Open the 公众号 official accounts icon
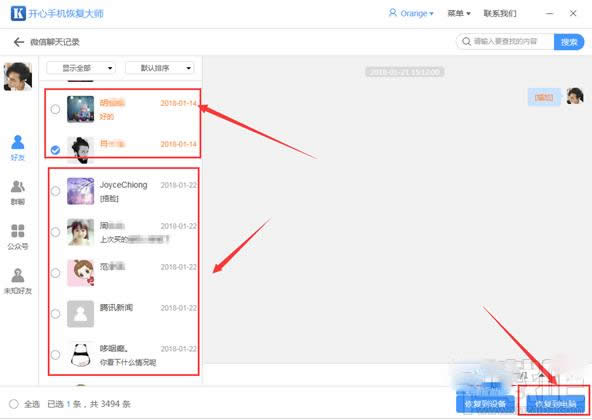The height and width of the screenshot is (420, 592). pos(18,237)
